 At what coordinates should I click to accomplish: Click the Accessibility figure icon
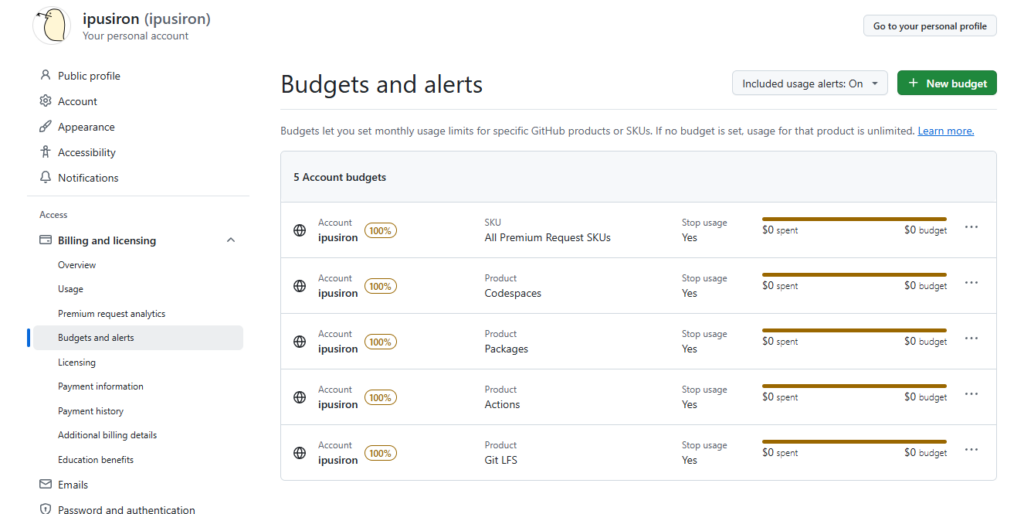point(45,152)
